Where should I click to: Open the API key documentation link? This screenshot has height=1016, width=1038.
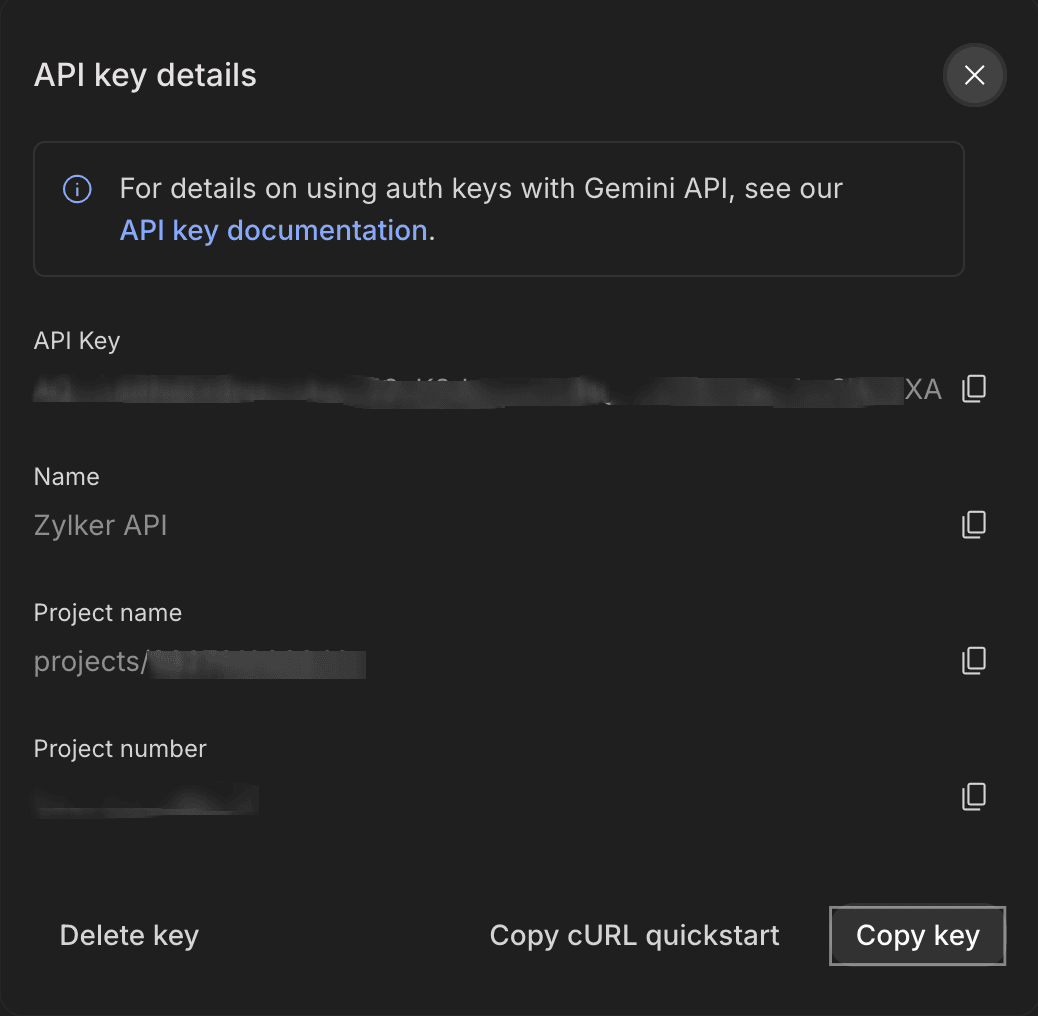pyautogui.click(x=273, y=230)
